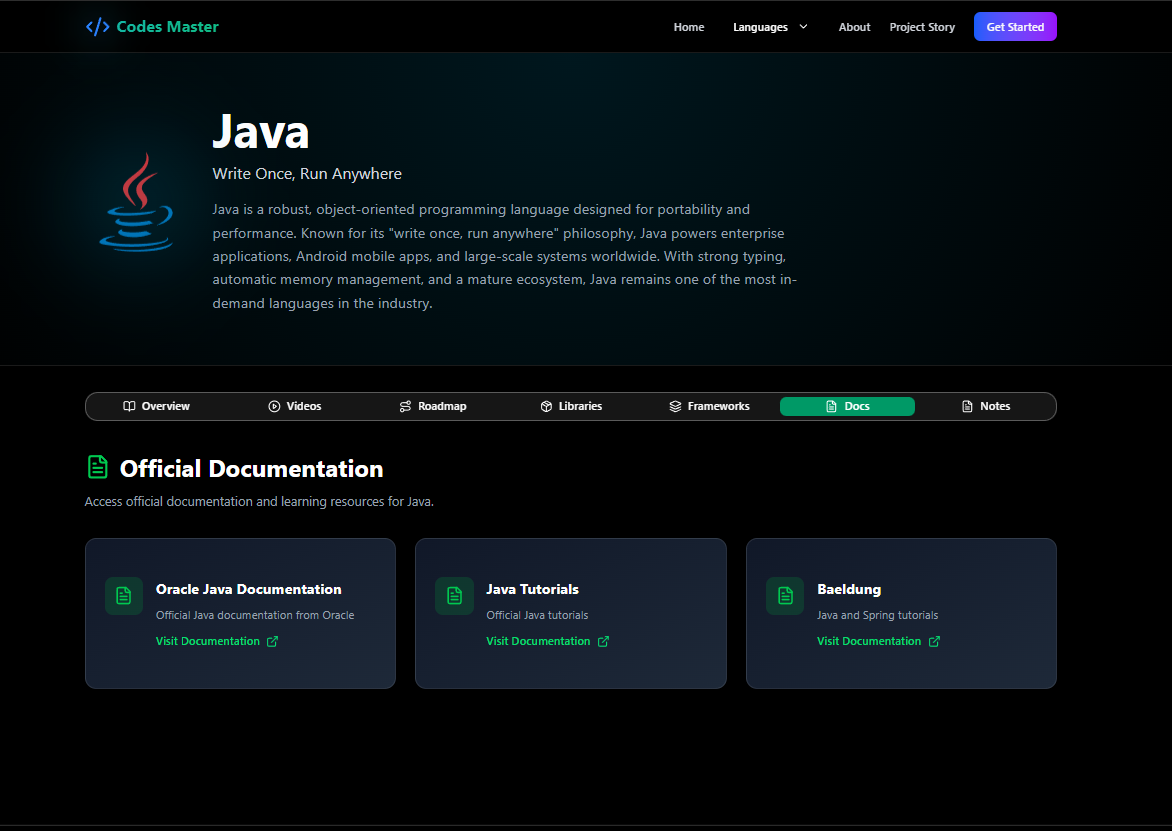Click the document icon on Baeldung card
Image resolution: width=1172 pixels, height=831 pixels.
pos(785,596)
